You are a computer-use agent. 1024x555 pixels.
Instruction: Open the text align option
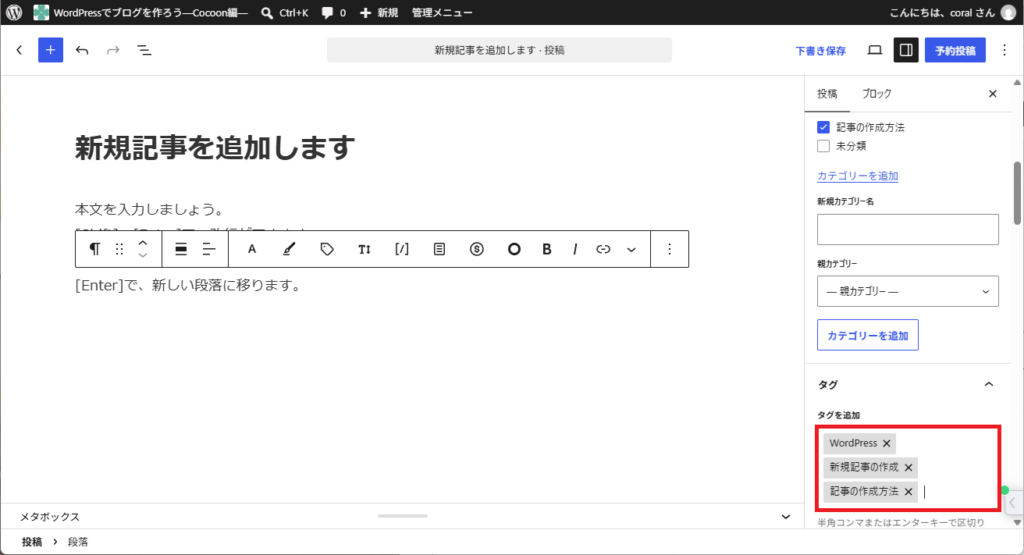tap(208, 249)
